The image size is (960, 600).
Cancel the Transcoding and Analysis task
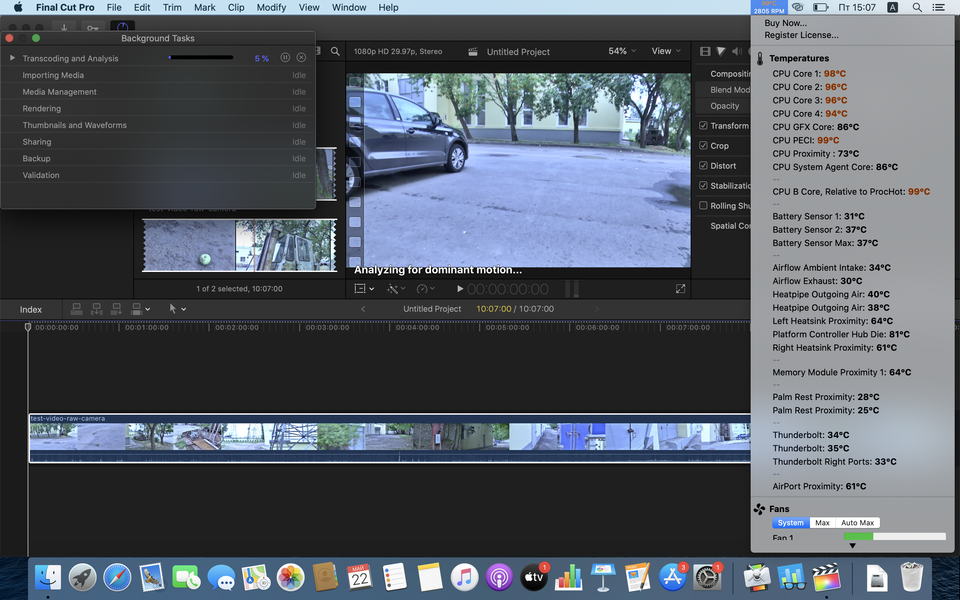pos(301,58)
